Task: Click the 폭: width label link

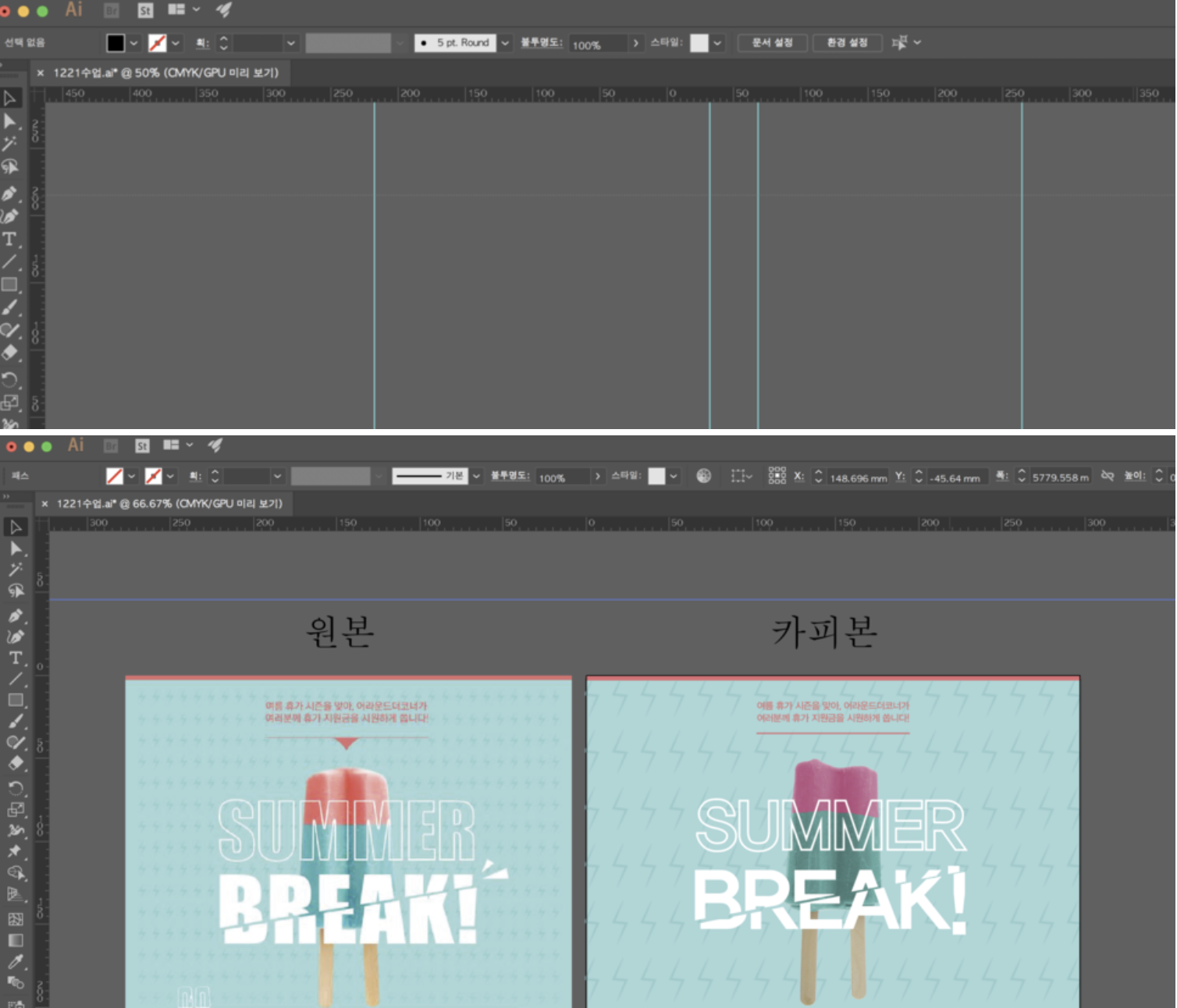Action: click(1002, 476)
